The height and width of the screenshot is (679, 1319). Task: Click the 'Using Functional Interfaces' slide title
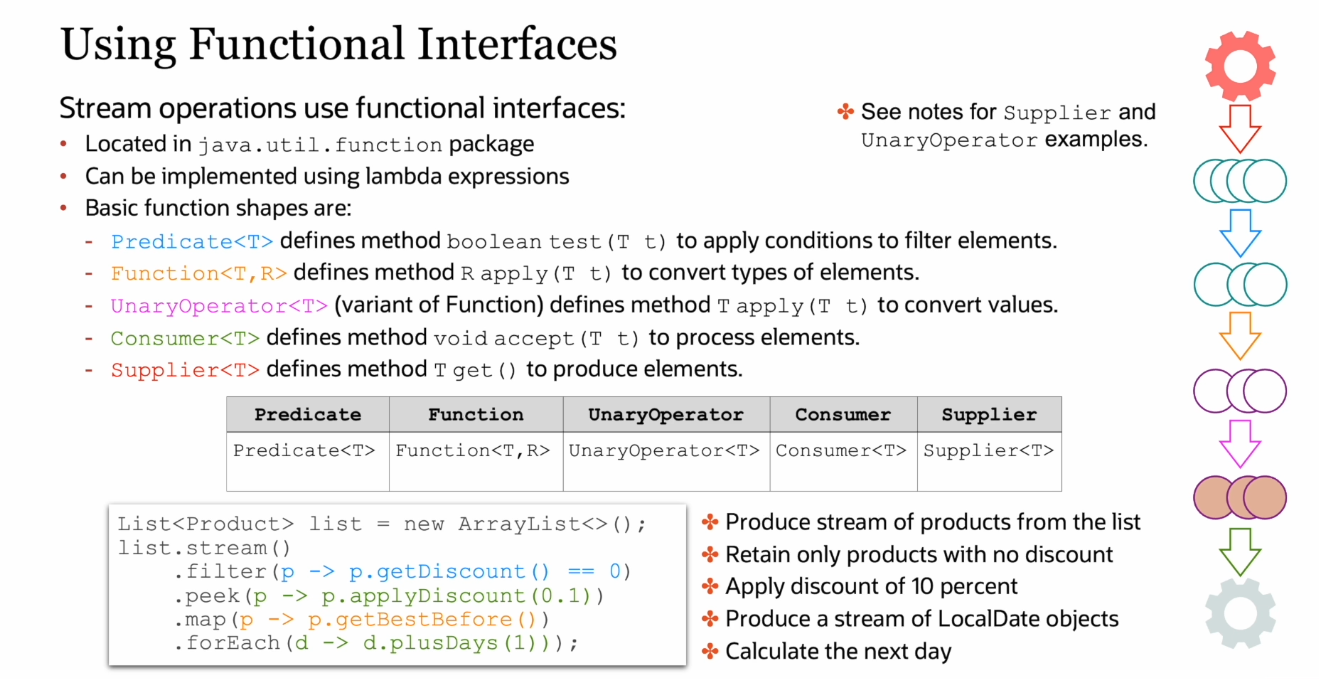point(339,45)
